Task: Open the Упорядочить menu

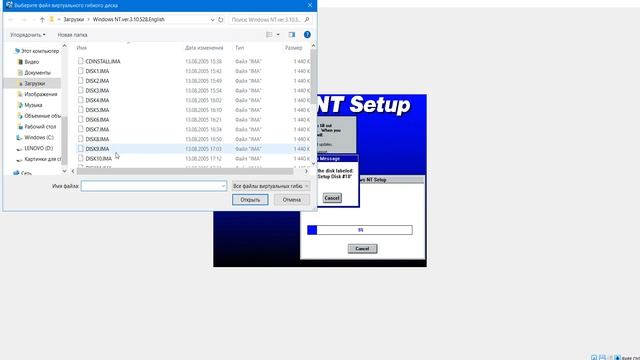Action: (28, 35)
